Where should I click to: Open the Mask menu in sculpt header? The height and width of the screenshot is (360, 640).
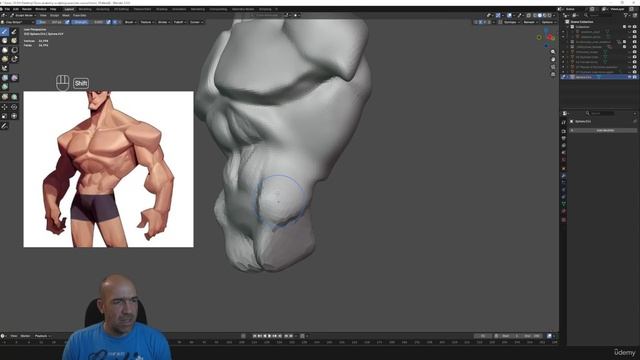[66, 15]
